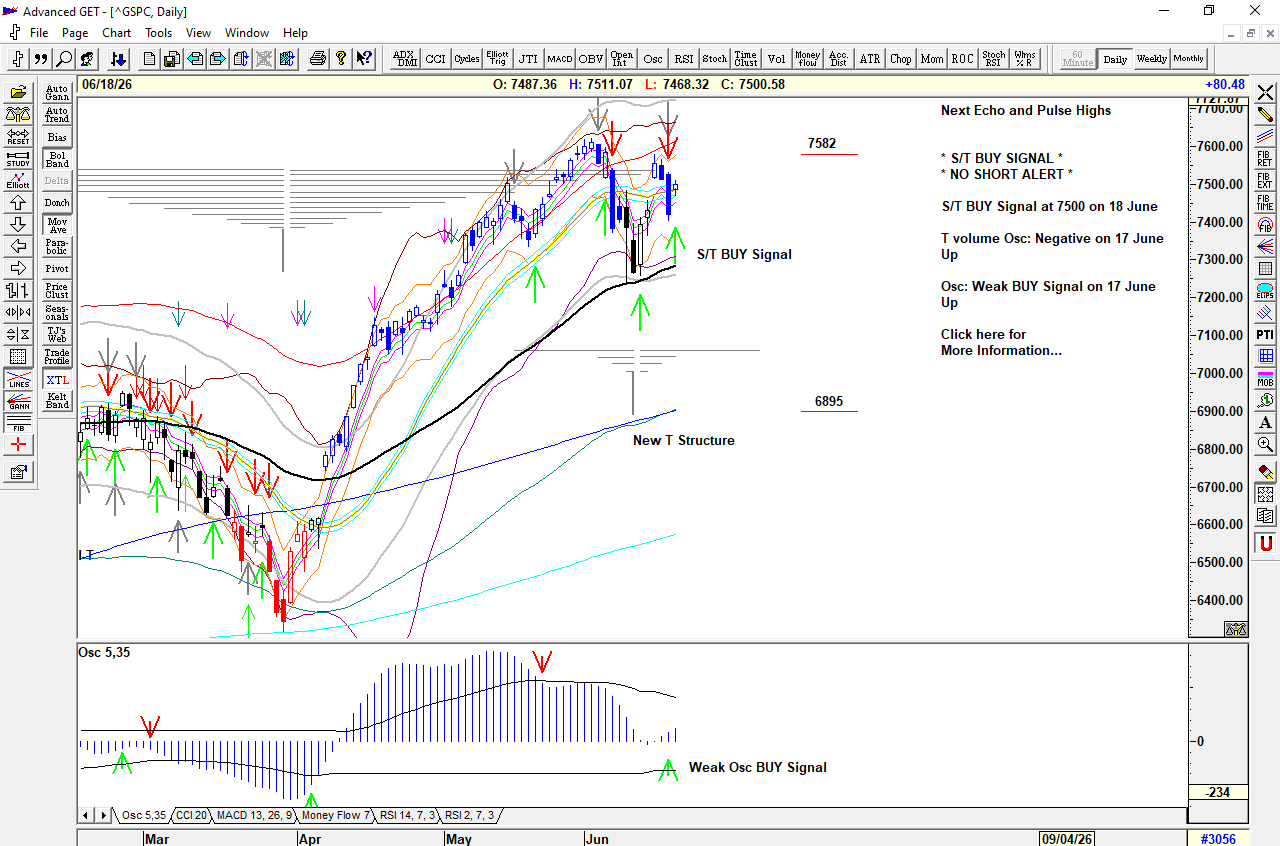Toggle the Donch channel overlay
This screenshot has width=1280, height=846.
coord(57,203)
